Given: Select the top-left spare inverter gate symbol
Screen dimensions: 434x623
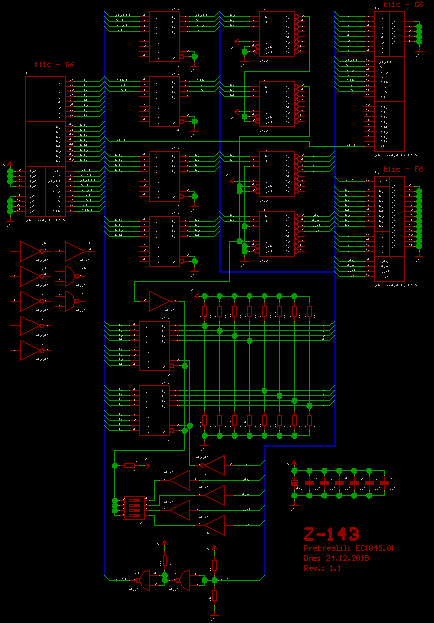Looking at the screenshot, I should (31, 252).
